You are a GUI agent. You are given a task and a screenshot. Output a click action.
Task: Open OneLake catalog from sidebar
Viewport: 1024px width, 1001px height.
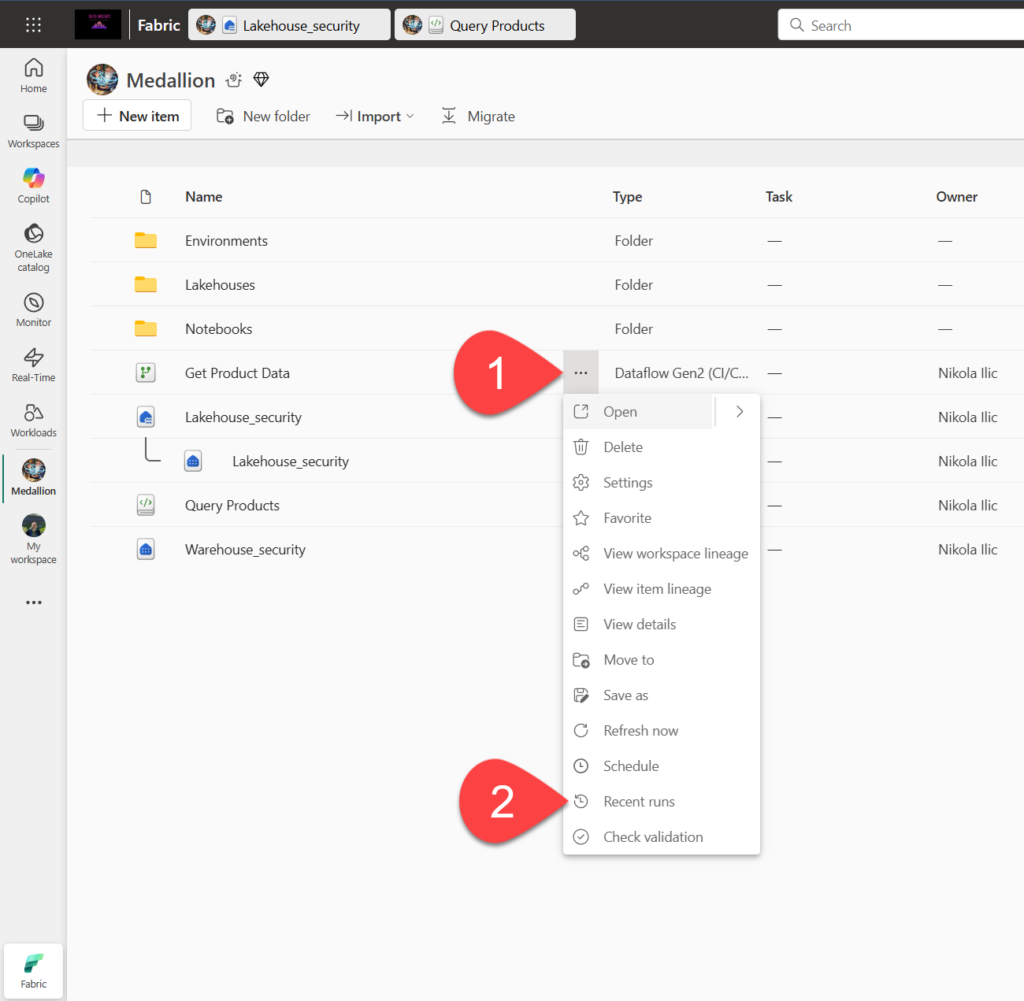(34, 246)
